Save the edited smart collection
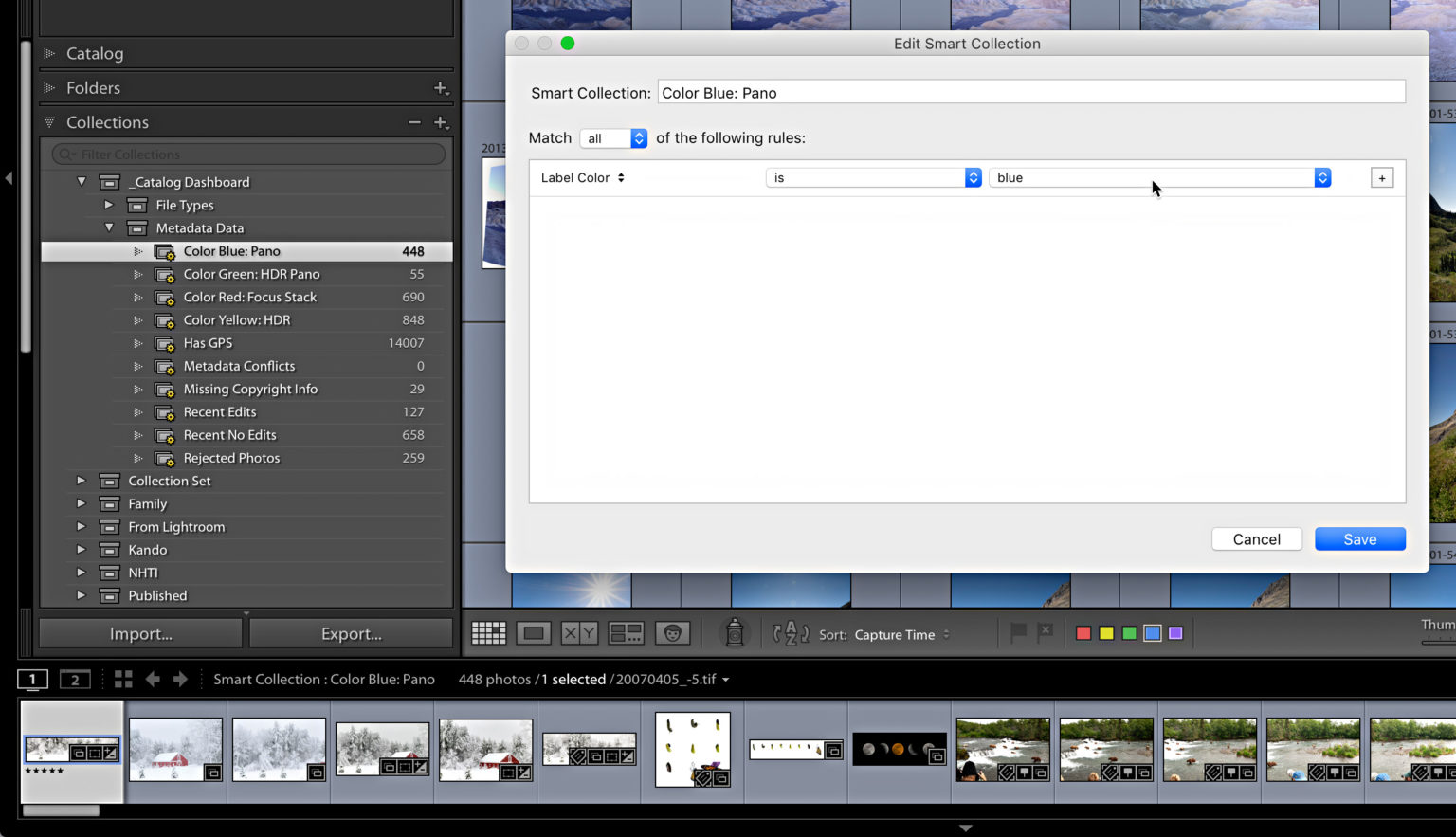 [x=1360, y=538]
